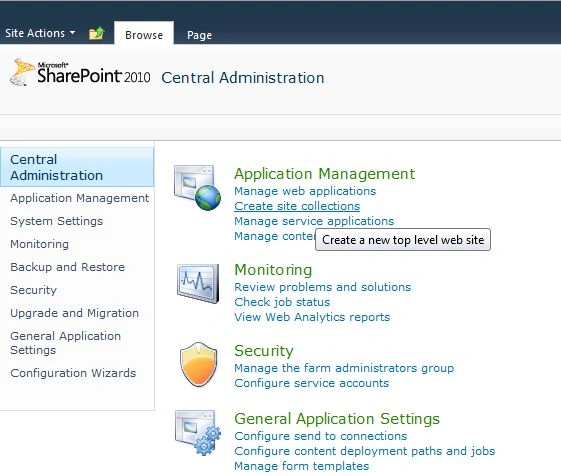561x476 pixels.
Task: Open Upgrade and Migration sidebar item
Action: [x=74, y=313]
